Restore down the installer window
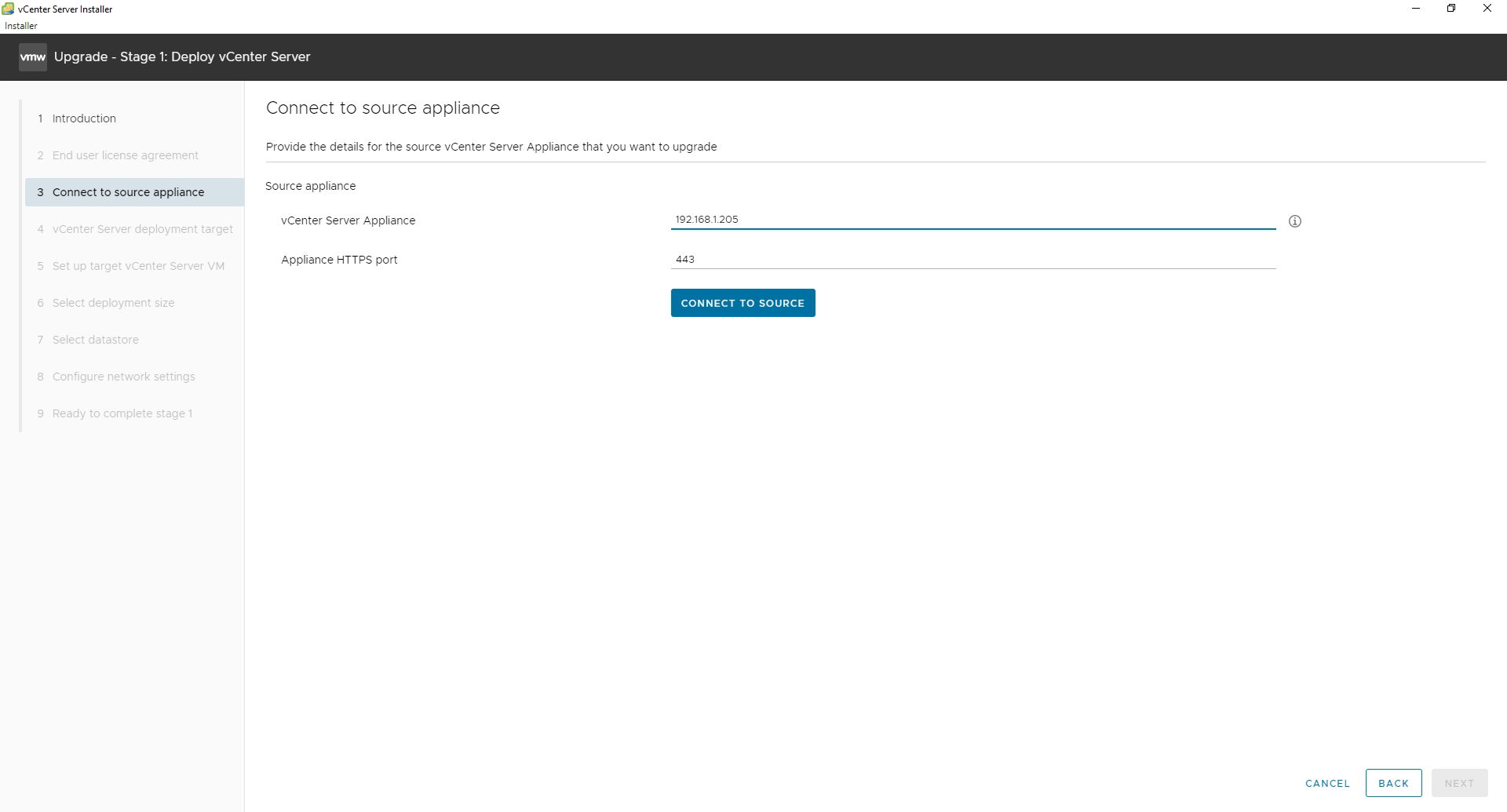The image size is (1507, 812). [x=1451, y=9]
